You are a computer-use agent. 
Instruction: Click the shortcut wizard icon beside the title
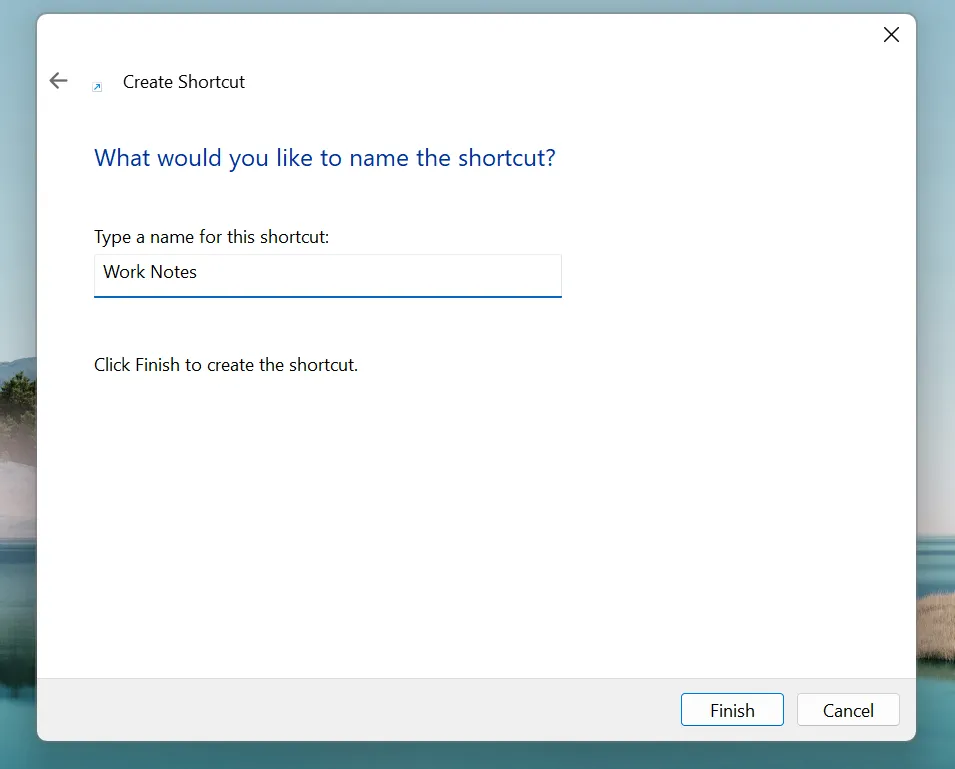pyautogui.click(x=97, y=87)
